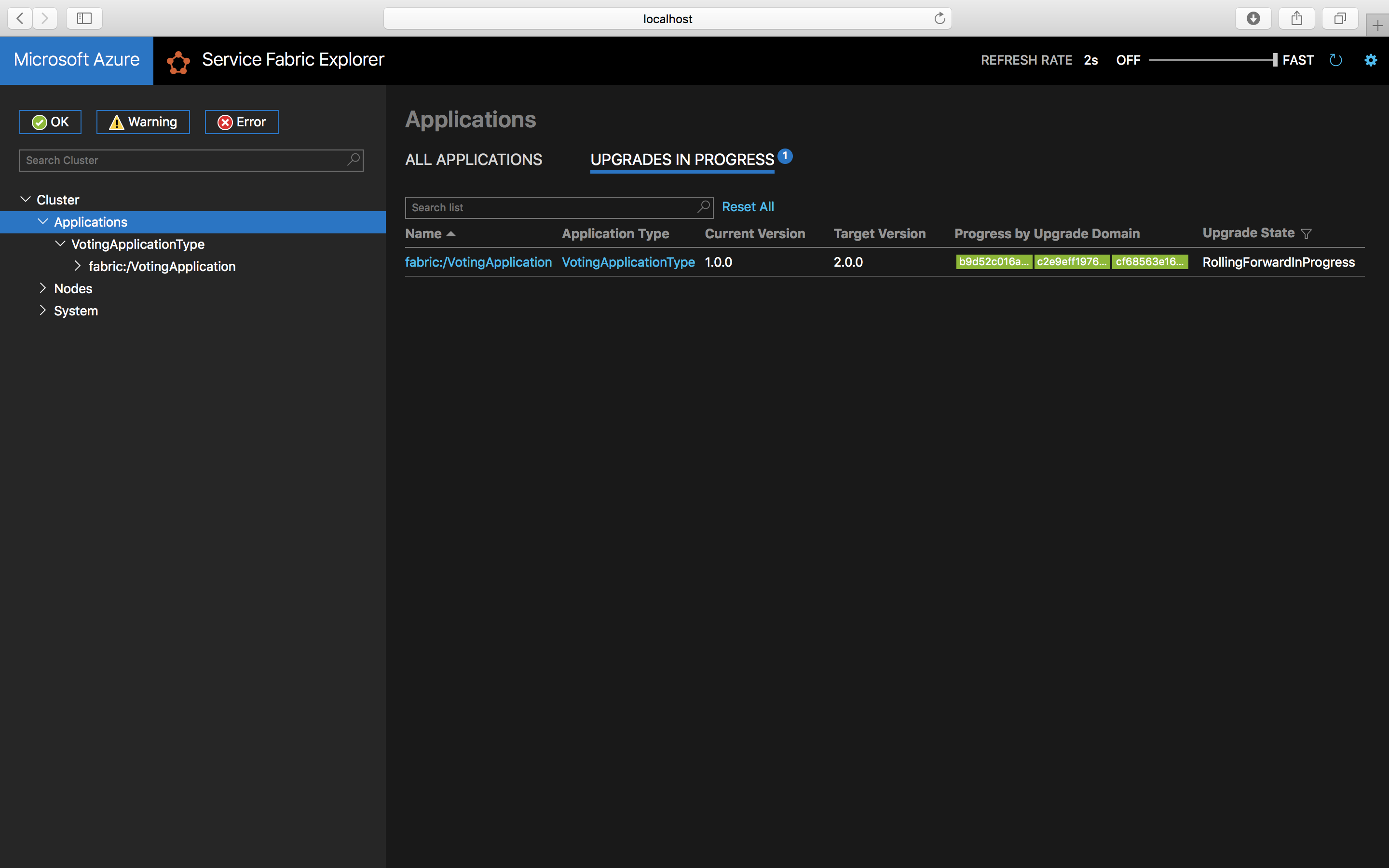Expand the Nodes tree item
This screenshot has height=868, width=1389.
41,288
